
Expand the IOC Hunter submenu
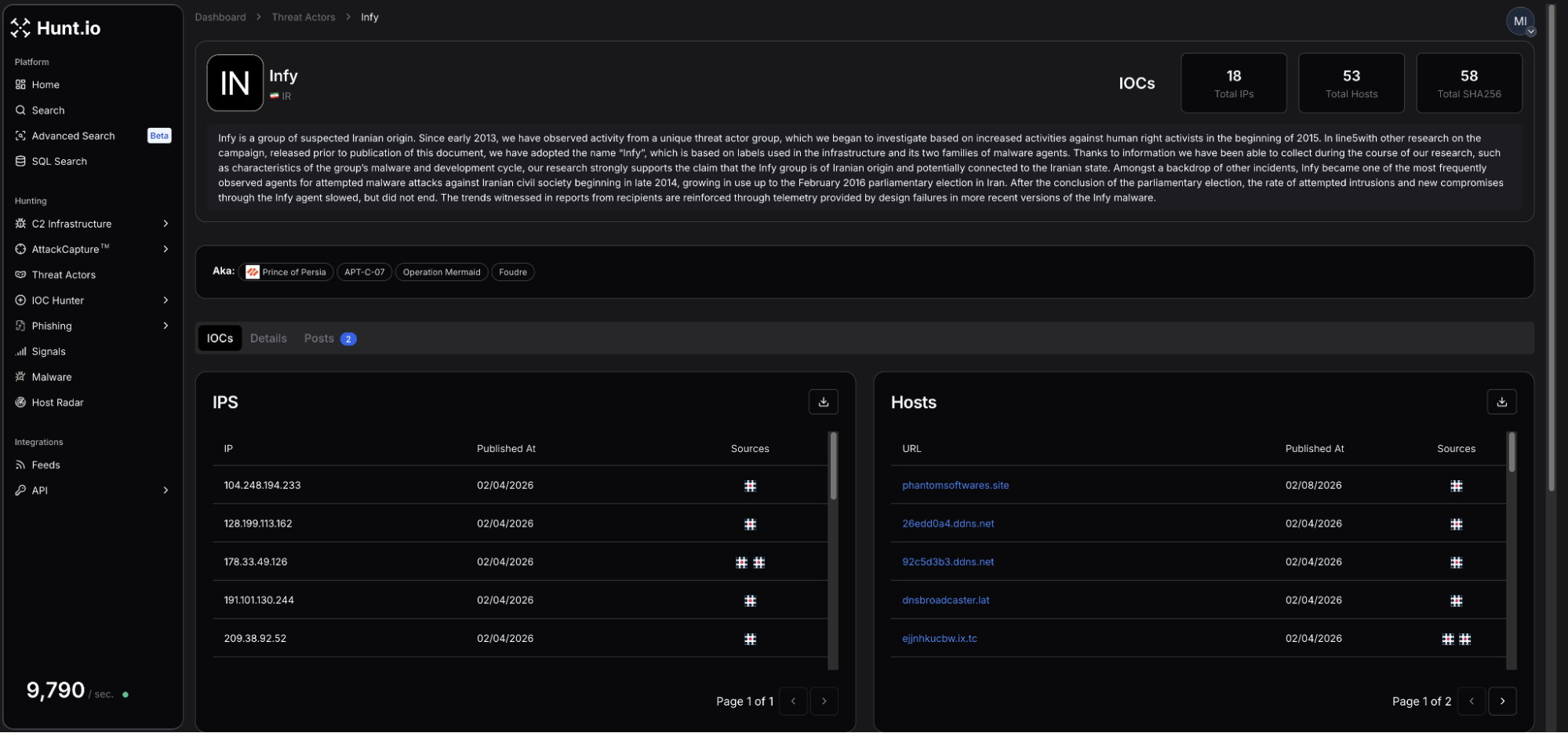(x=166, y=301)
